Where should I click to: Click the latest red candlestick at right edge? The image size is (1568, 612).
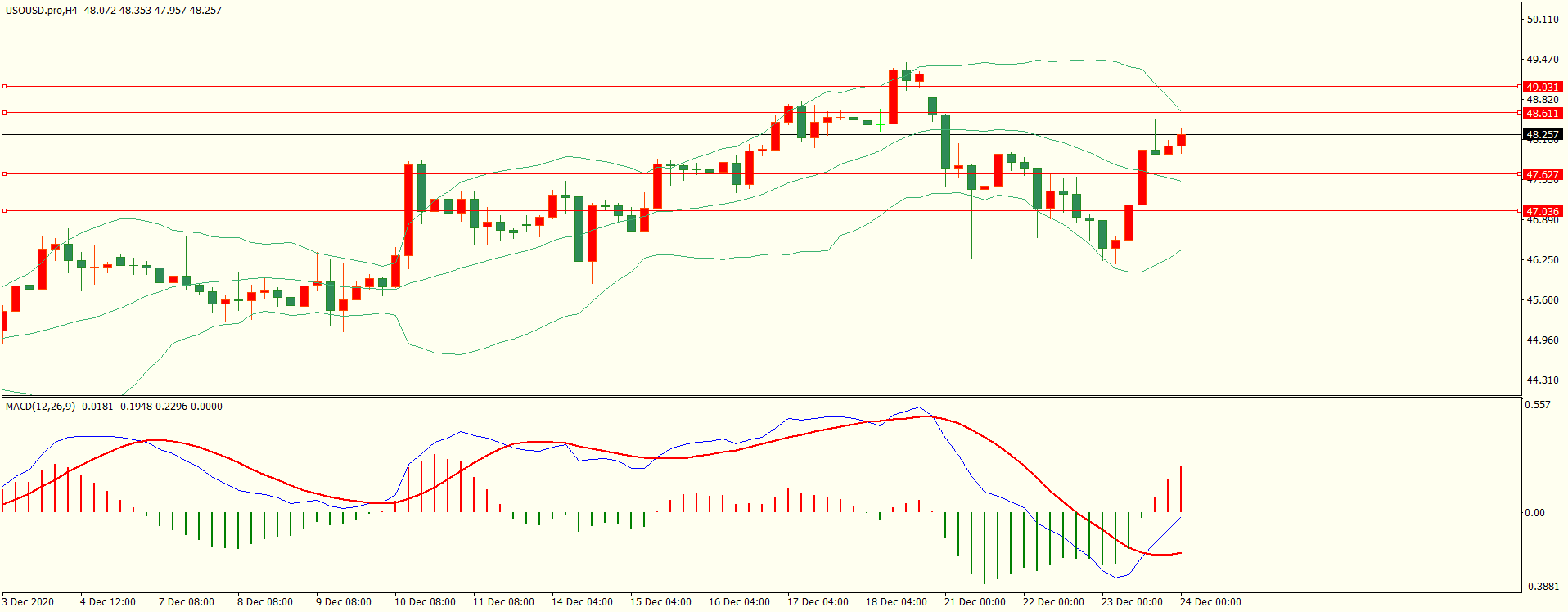[x=1181, y=141]
